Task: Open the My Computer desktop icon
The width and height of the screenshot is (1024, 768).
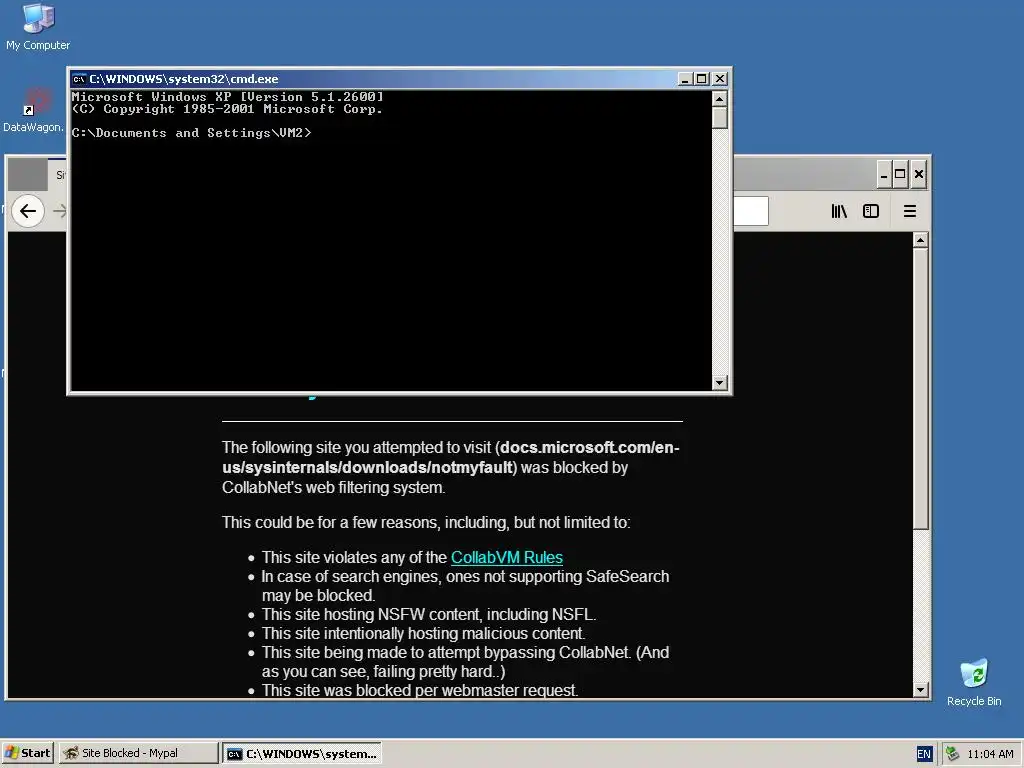Action: pyautogui.click(x=38, y=26)
